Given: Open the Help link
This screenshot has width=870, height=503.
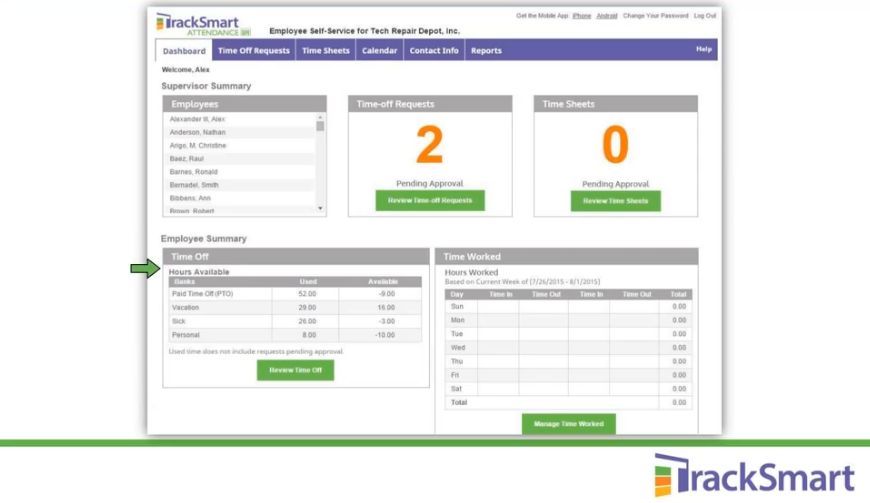Looking at the screenshot, I should (704, 49).
